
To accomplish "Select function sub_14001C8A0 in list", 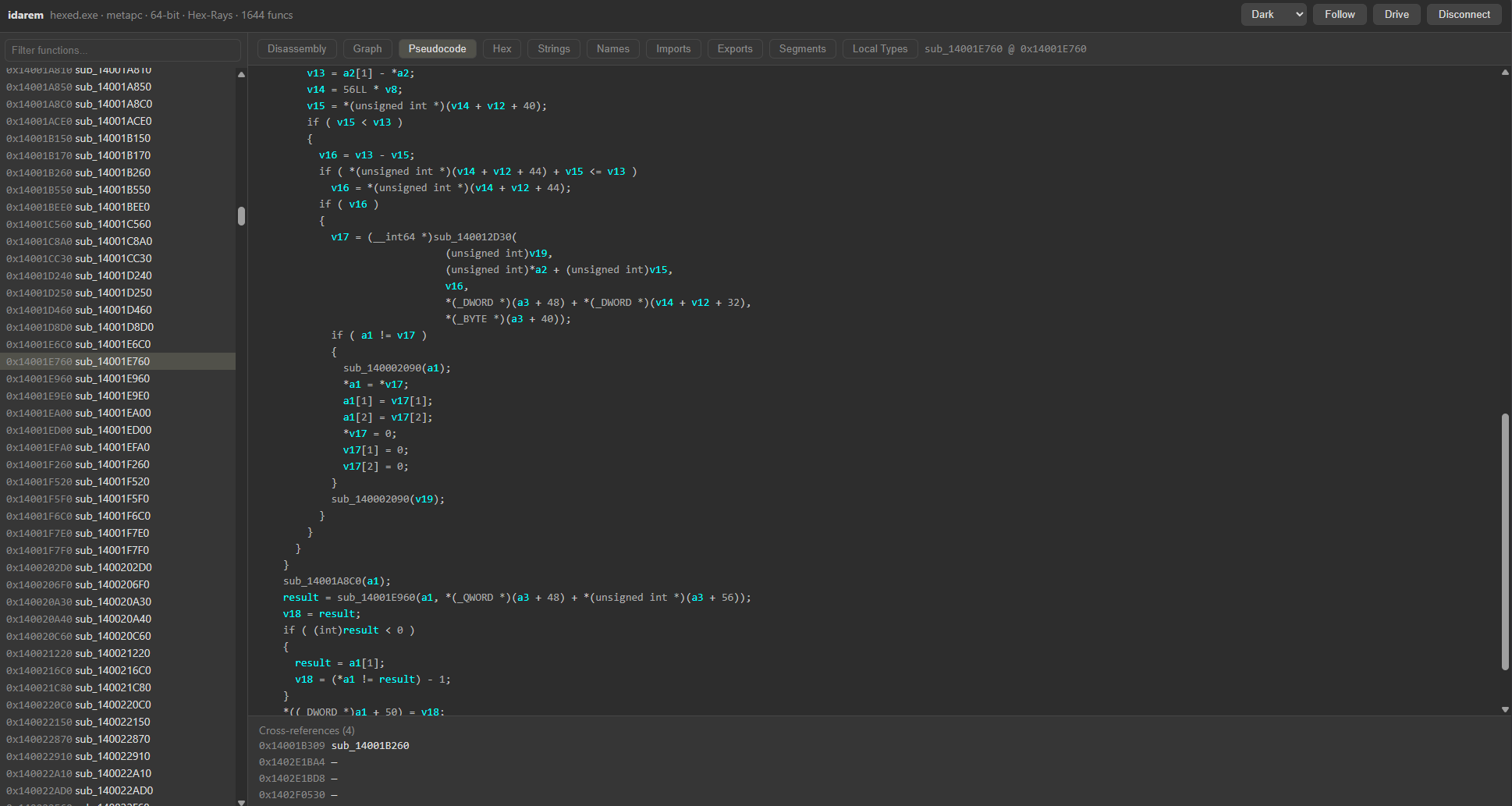I will (x=118, y=241).
